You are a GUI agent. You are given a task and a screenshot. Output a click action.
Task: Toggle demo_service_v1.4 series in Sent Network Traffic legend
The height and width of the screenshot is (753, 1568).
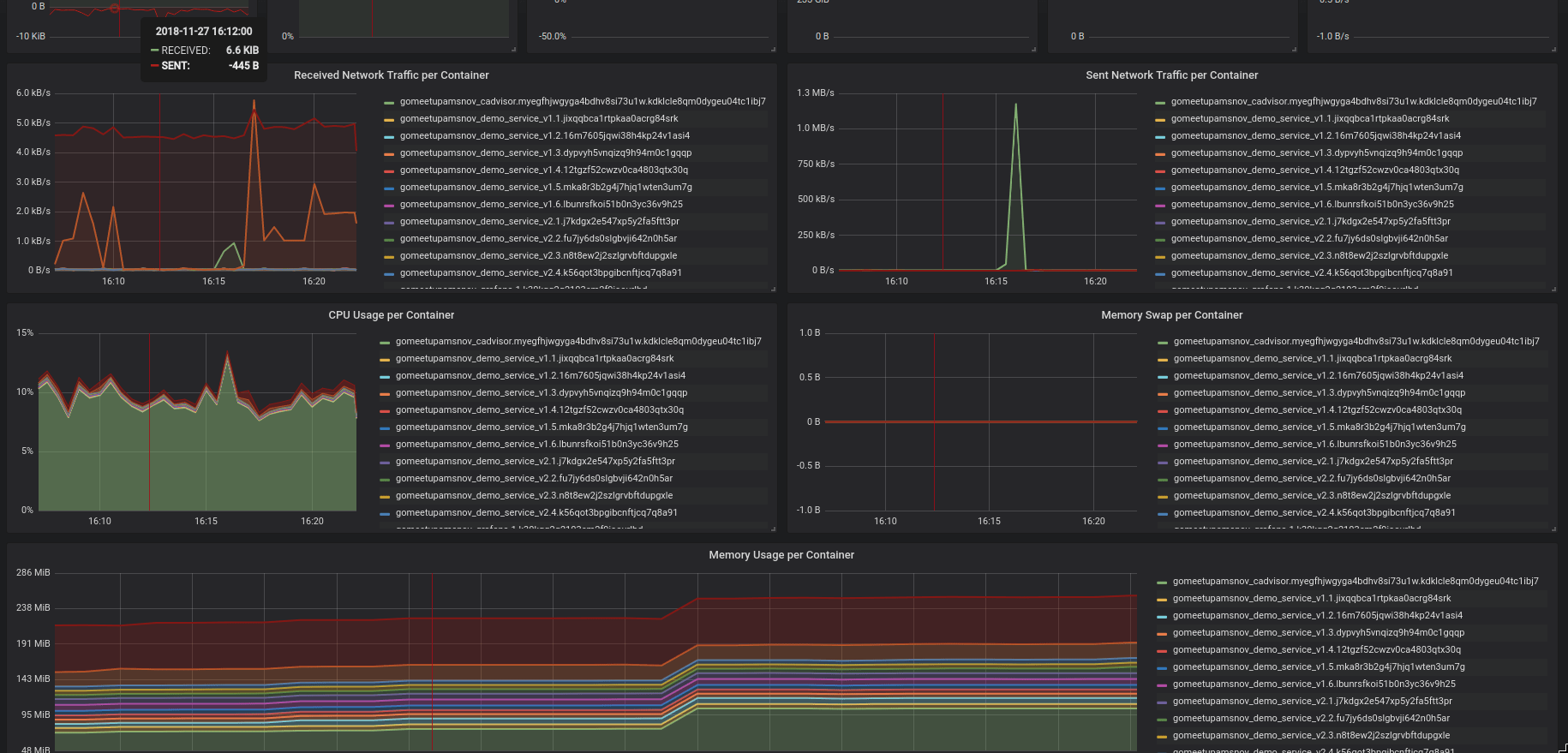[1315, 170]
